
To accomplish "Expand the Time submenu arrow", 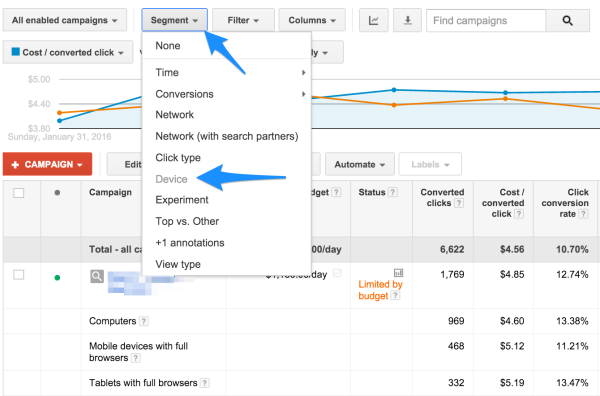I will (303, 72).
